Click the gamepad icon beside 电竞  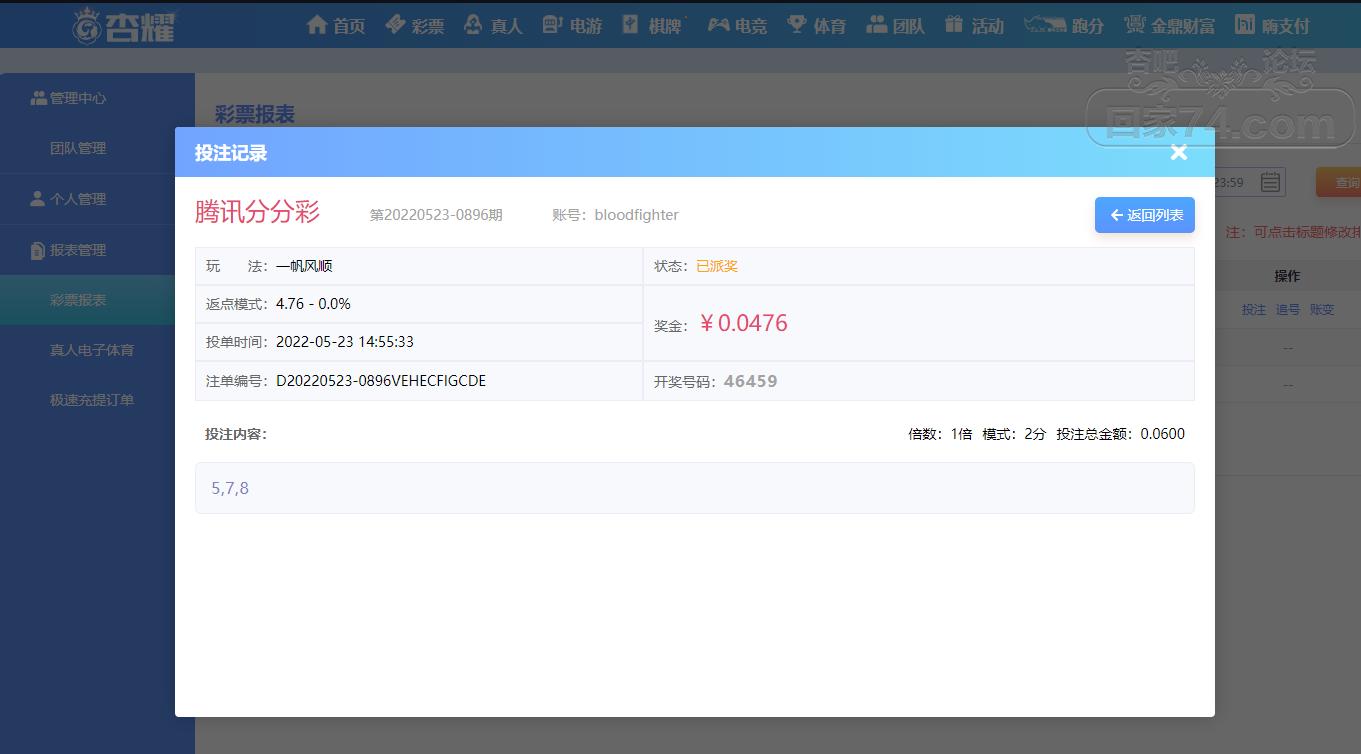point(718,24)
